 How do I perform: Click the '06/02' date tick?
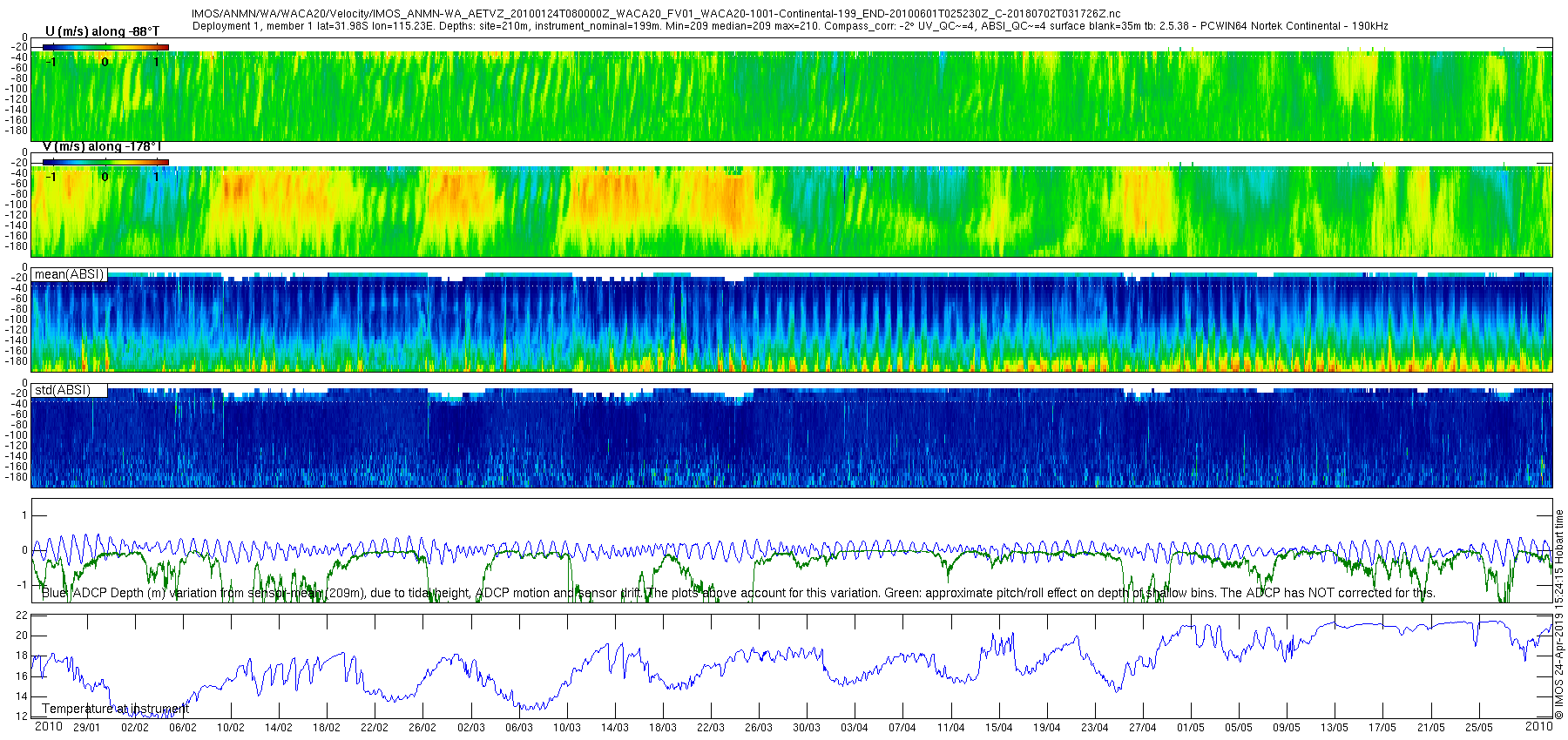pyautogui.click(x=182, y=728)
